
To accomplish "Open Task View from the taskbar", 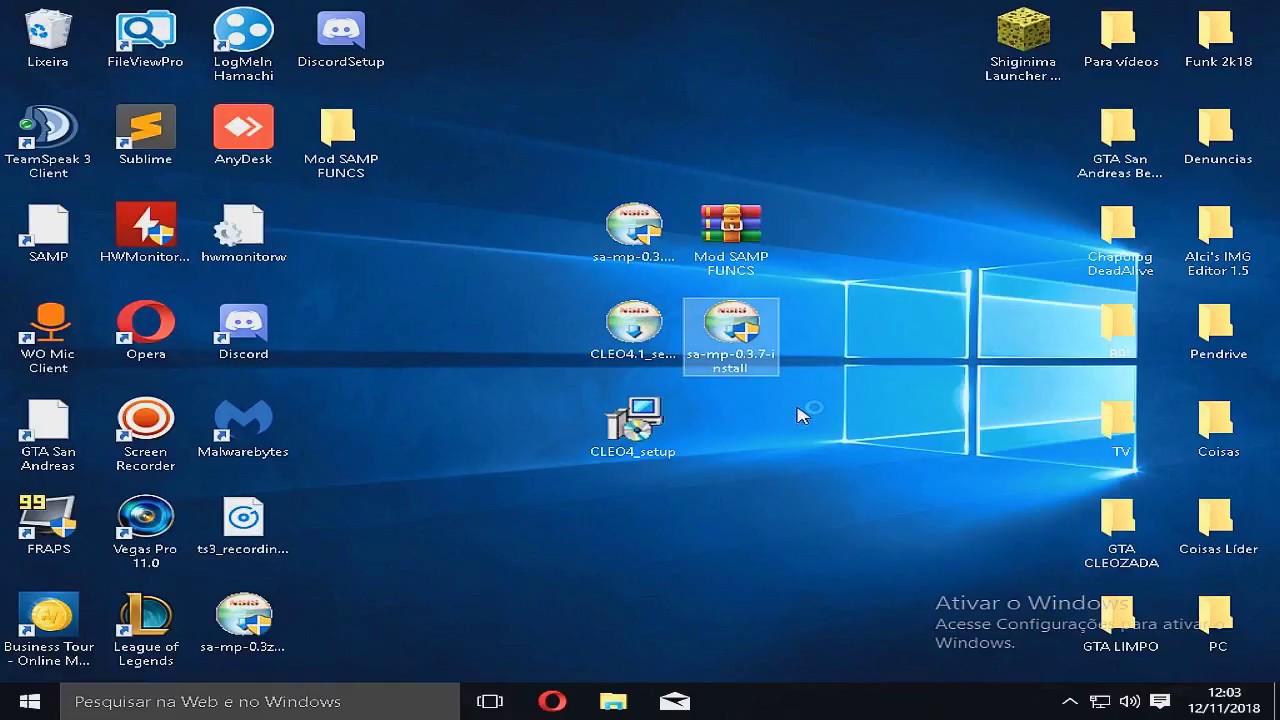I will tap(490, 702).
